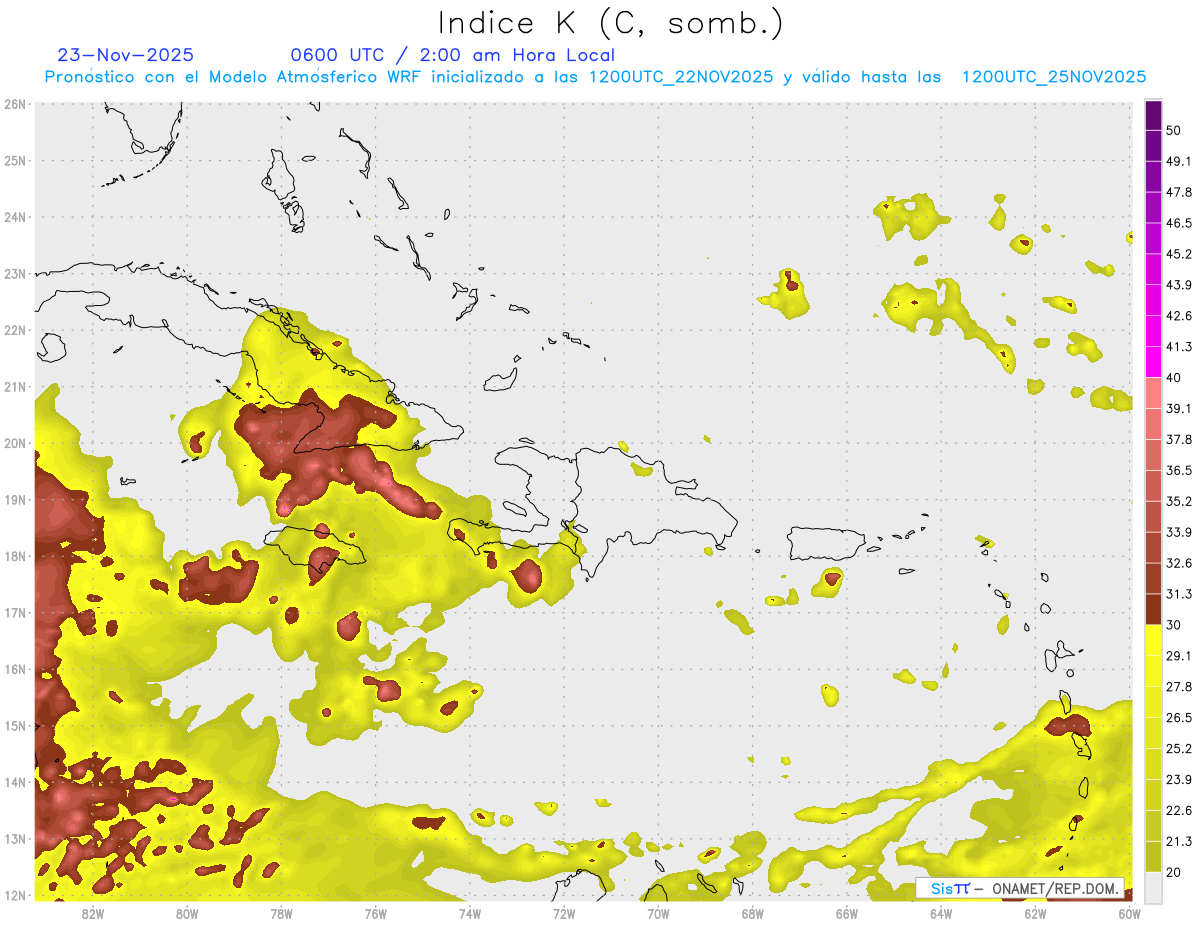This screenshot has width=1200, height=927.
Task: Click the latitude label '24N'
Action: tap(15, 217)
